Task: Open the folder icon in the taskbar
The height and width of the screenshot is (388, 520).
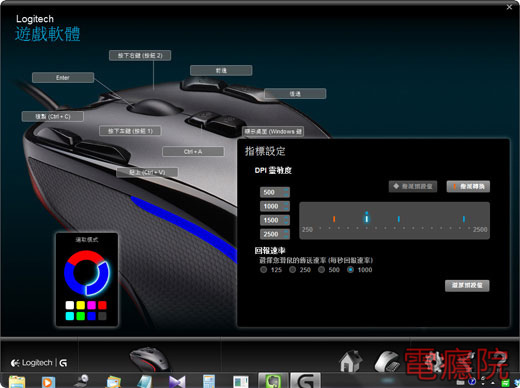Action: [17, 381]
